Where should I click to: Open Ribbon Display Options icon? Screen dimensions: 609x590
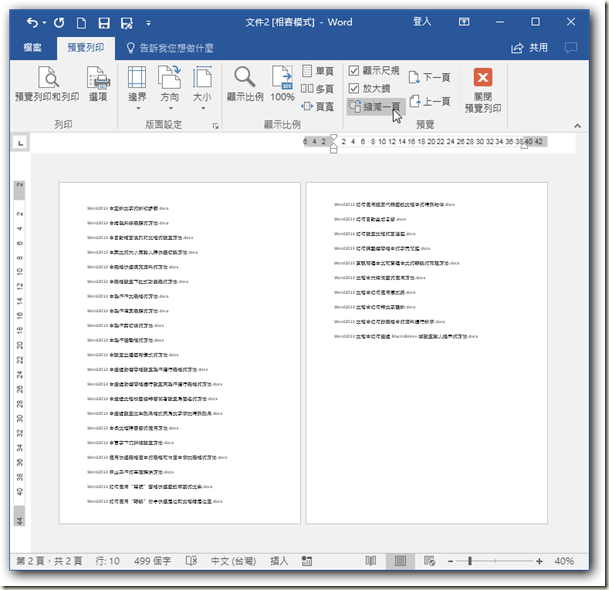click(x=464, y=22)
